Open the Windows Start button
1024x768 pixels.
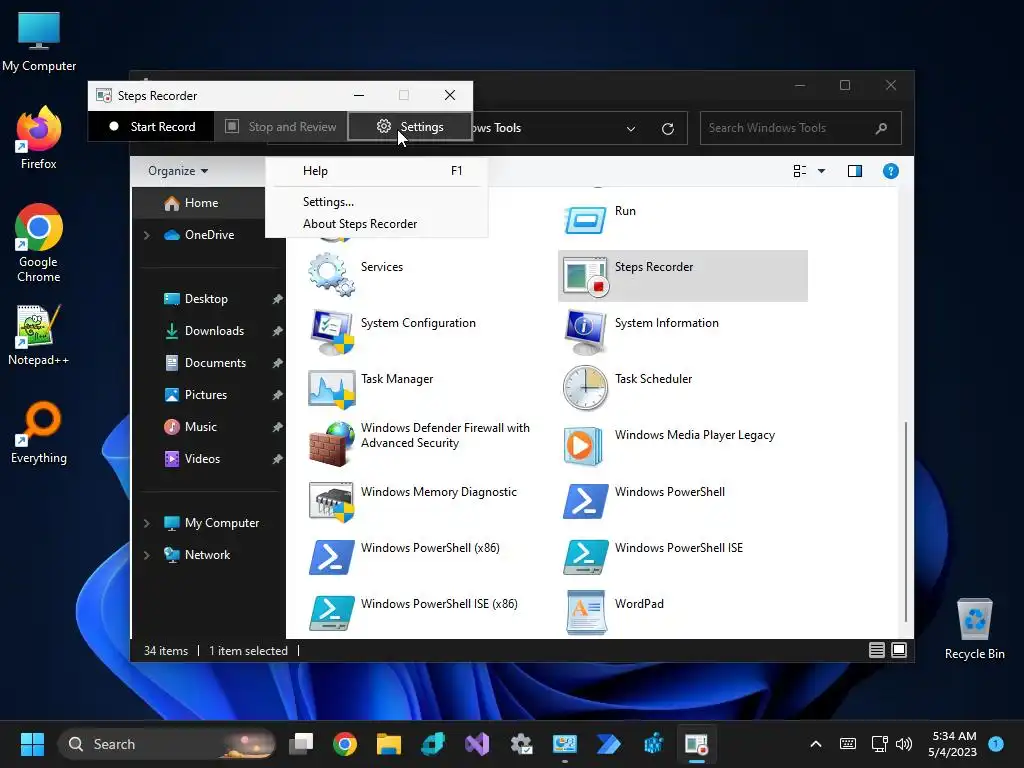click(32, 744)
